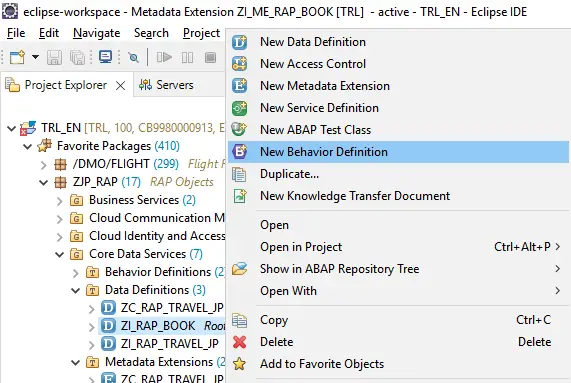Click the Suspend debug icon
The width and height of the screenshot is (571, 383).
188,57
